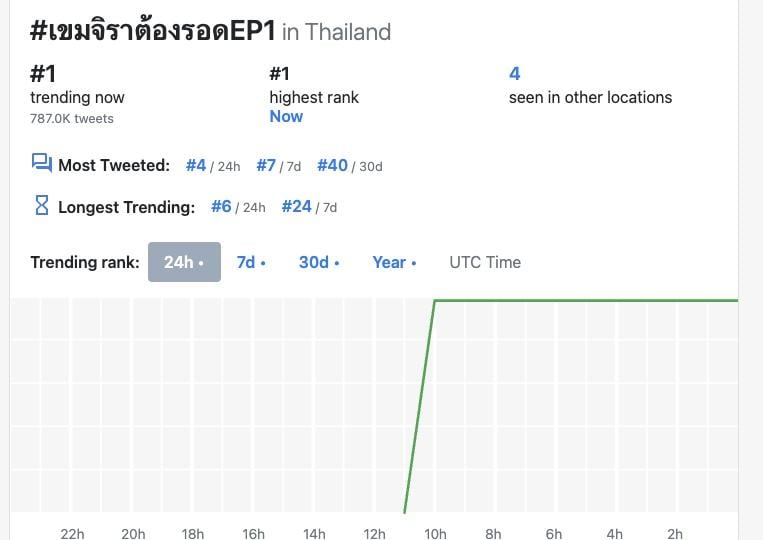763x540 pixels.
Task: Click the 22h marker on time axis
Action: 72,534
